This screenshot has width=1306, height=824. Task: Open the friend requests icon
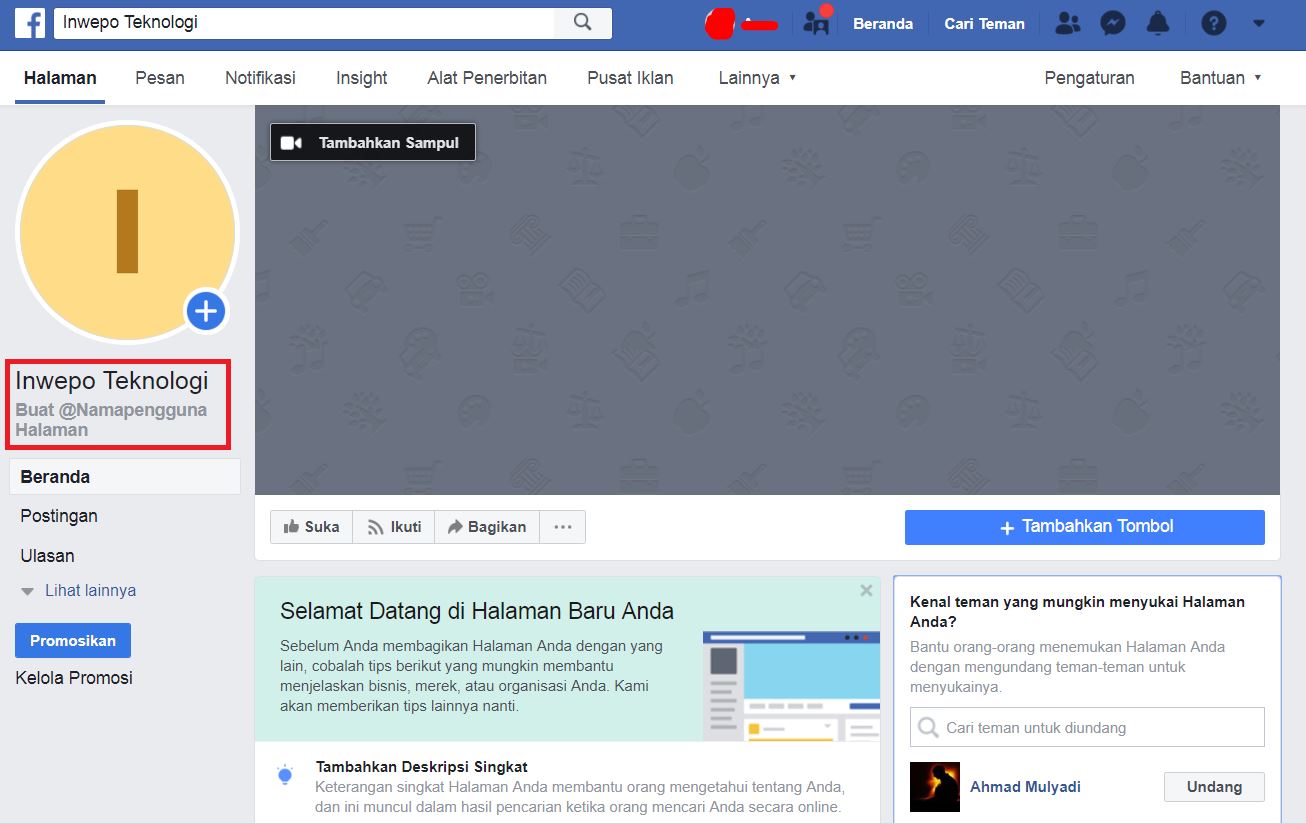click(1068, 23)
